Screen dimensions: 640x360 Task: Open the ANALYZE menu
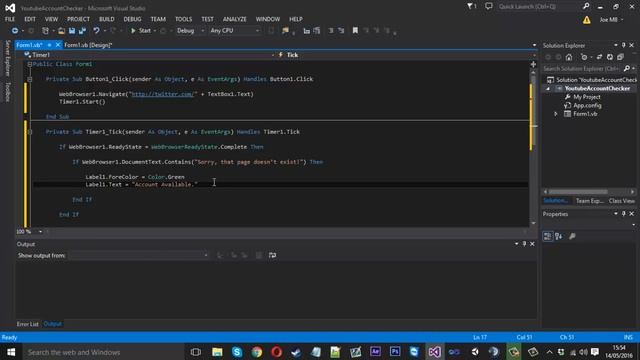click(234, 19)
